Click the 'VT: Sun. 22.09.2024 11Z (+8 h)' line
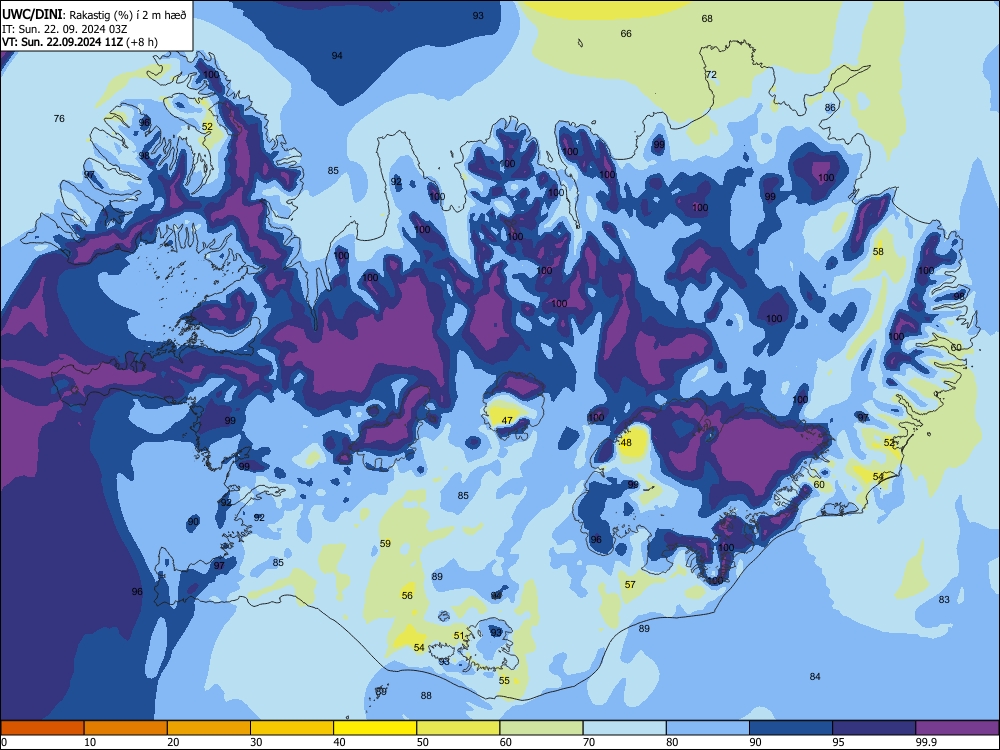Viewport: 1000px width, 750px height. pos(80,42)
